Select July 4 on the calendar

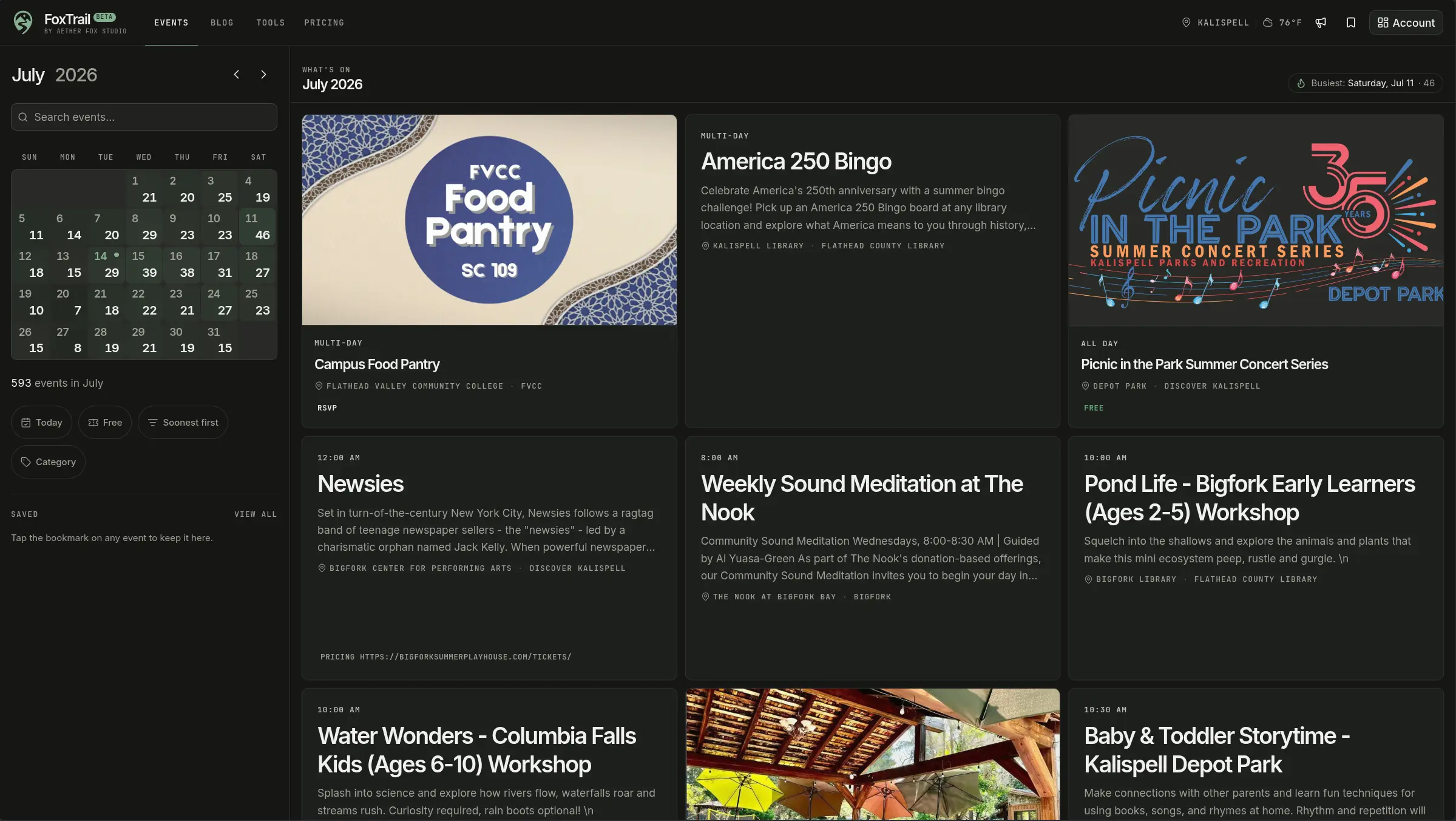[257, 189]
